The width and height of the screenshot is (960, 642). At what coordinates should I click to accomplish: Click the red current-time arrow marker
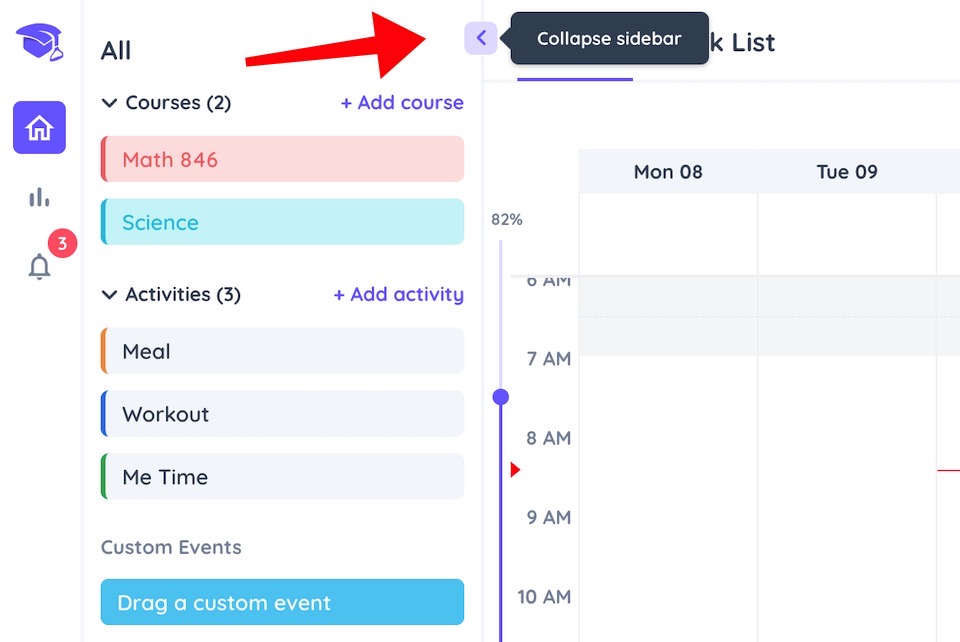515,469
